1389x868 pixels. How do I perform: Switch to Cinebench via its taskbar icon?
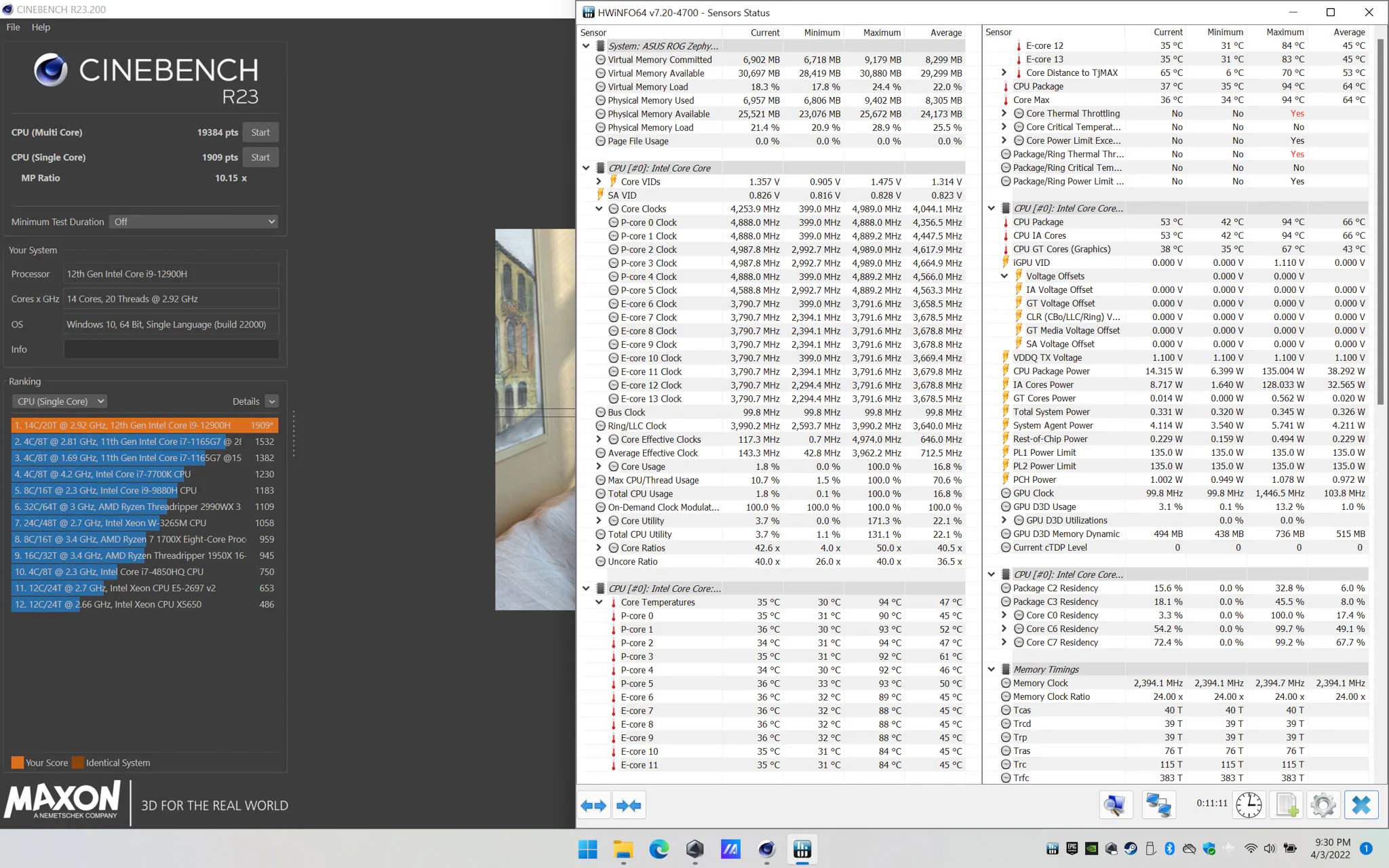pyautogui.click(x=766, y=849)
